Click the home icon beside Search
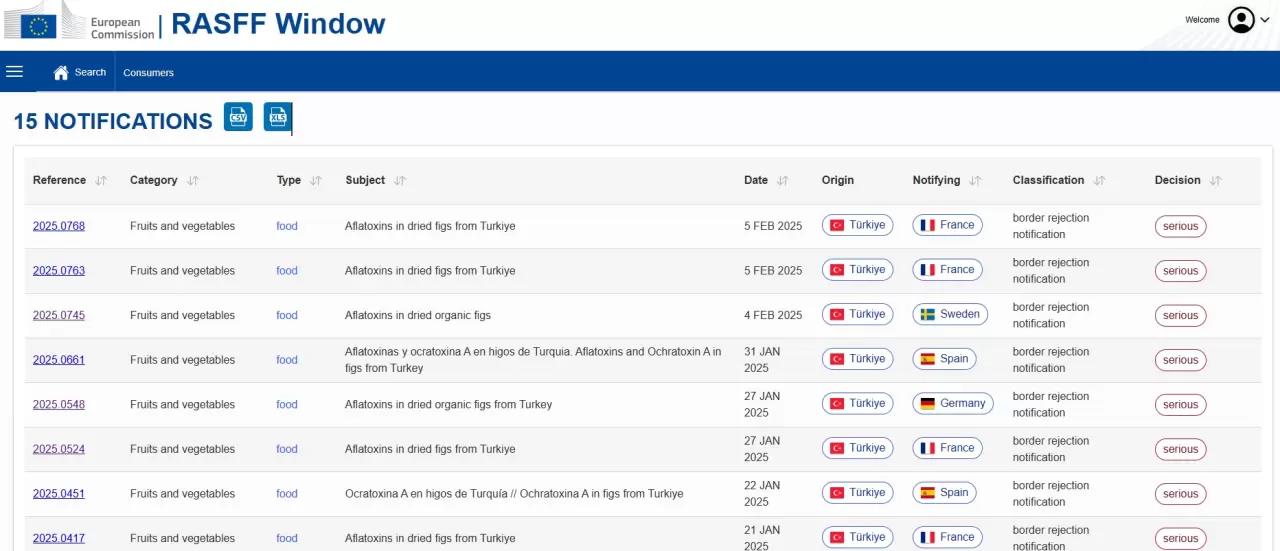 (x=61, y=72)
